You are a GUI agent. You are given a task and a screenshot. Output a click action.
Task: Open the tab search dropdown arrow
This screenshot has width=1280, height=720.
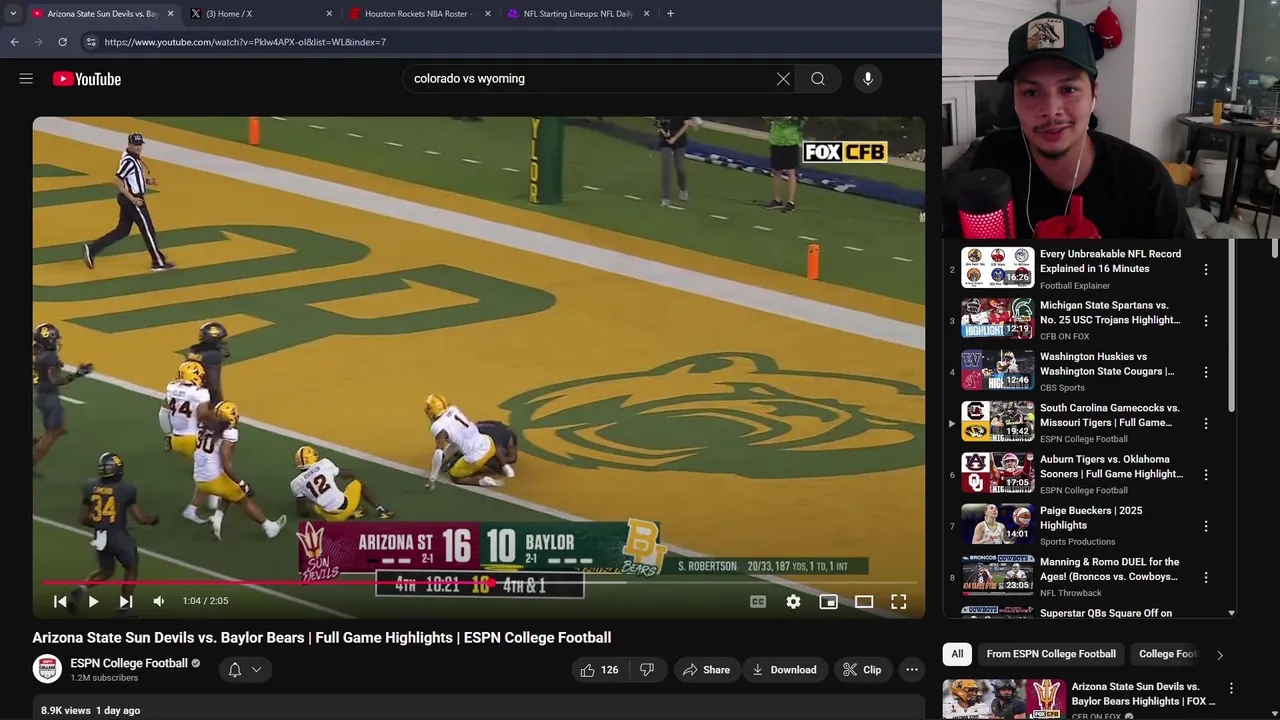(13, 14)
